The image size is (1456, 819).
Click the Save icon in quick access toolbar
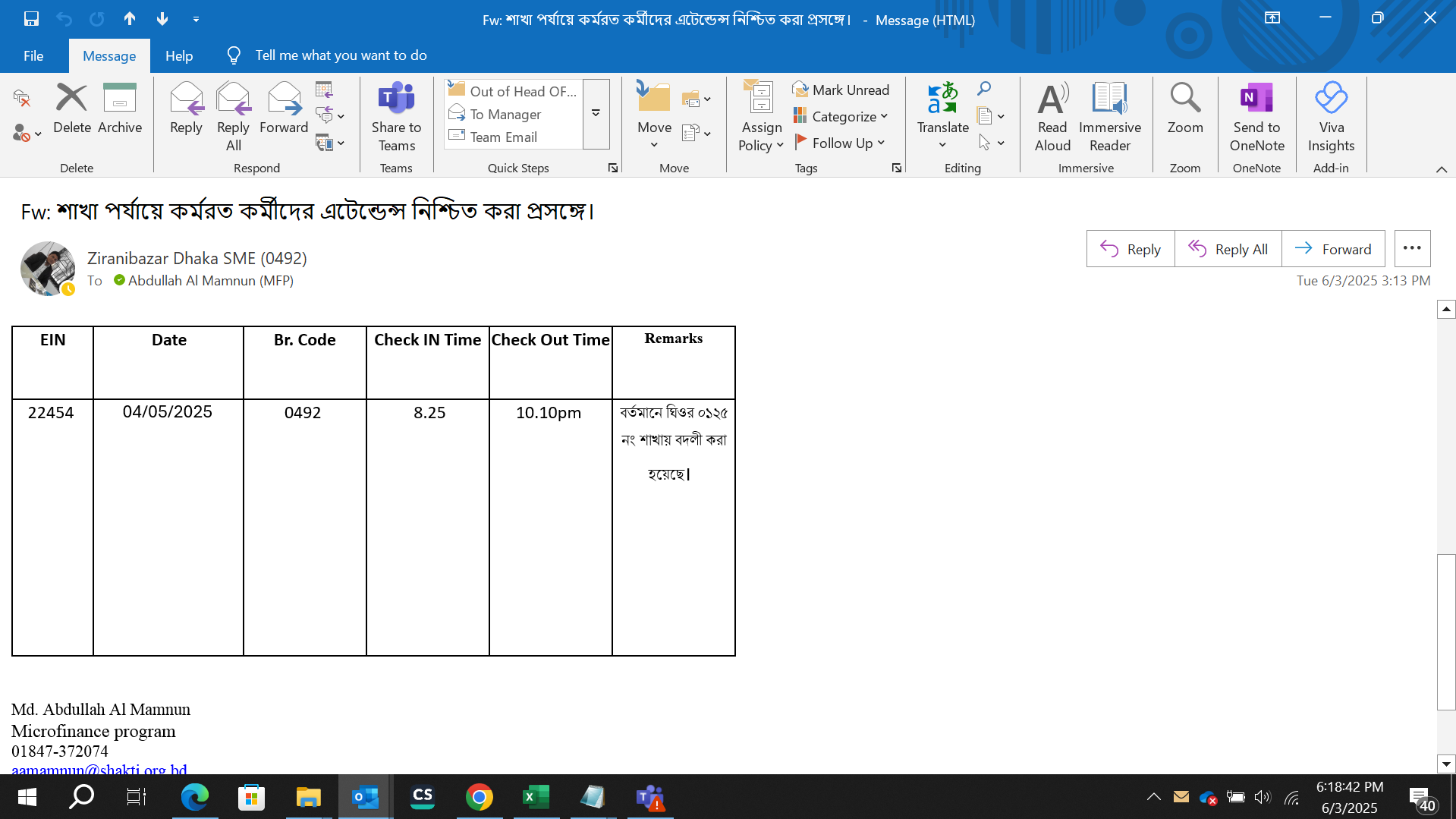pos(31,19)
